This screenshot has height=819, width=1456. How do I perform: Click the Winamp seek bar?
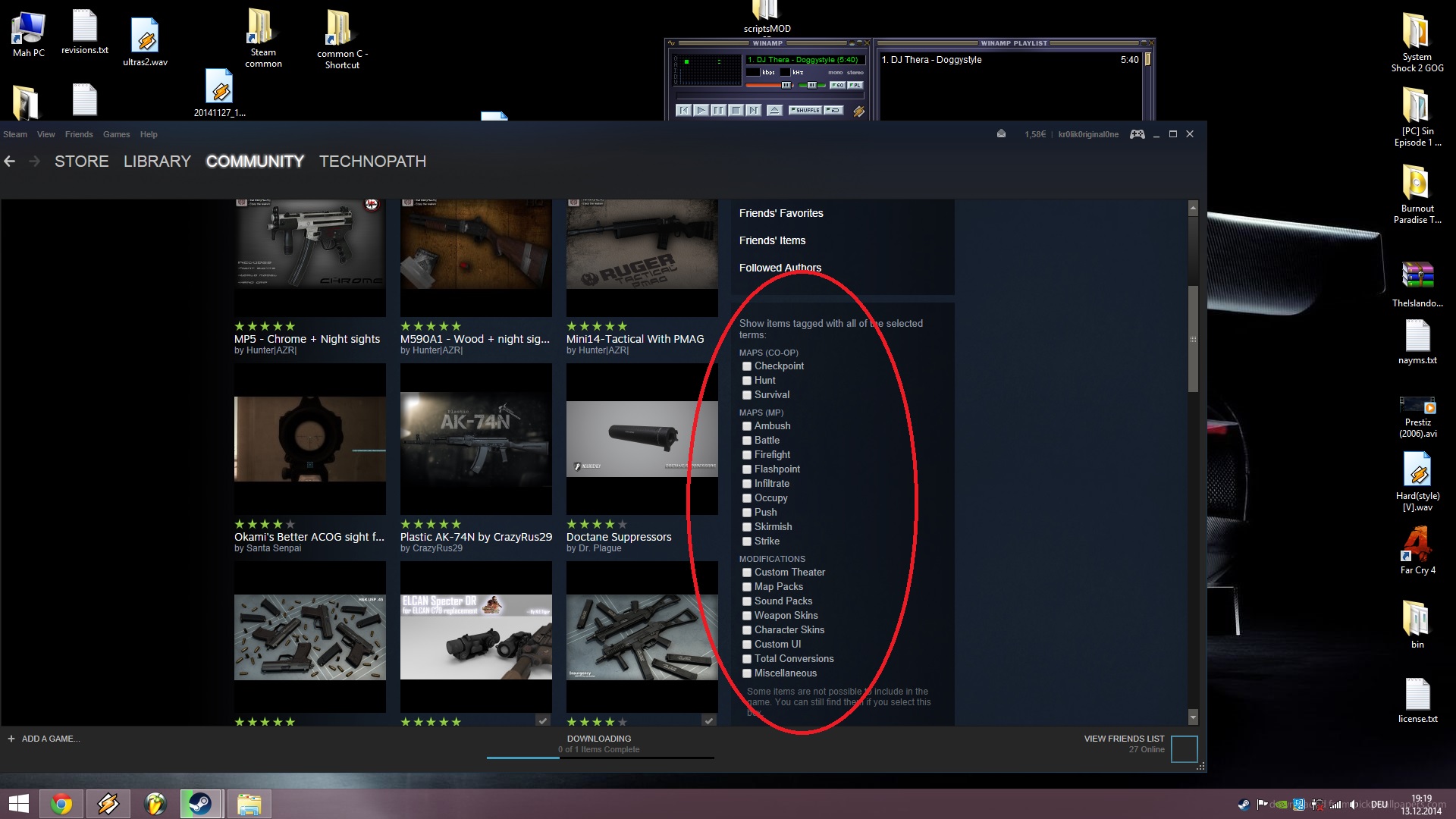769,96
